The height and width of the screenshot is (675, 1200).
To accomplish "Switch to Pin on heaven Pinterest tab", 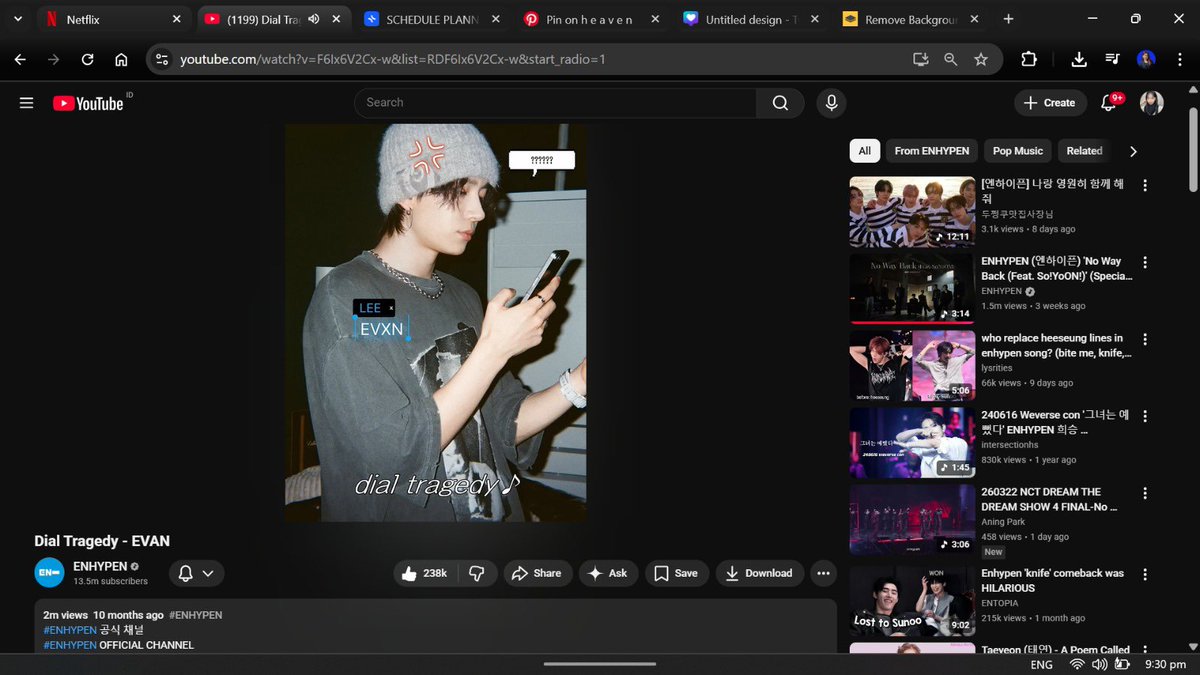I will (592, 19).
